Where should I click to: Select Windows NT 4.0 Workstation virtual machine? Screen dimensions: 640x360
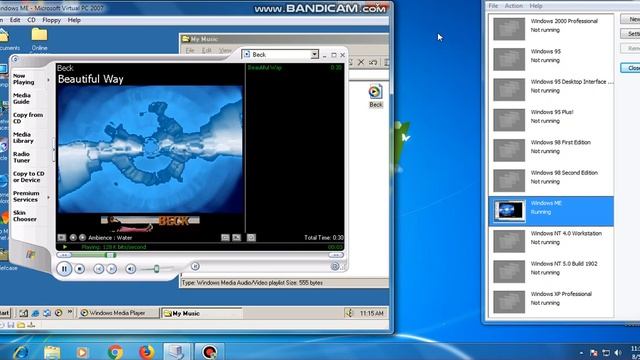551,241
